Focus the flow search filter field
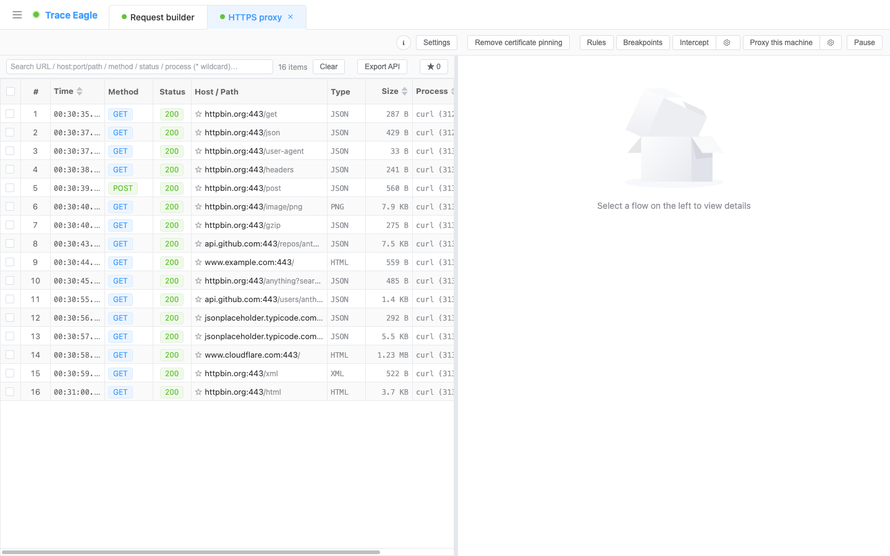 pos(139,66)
